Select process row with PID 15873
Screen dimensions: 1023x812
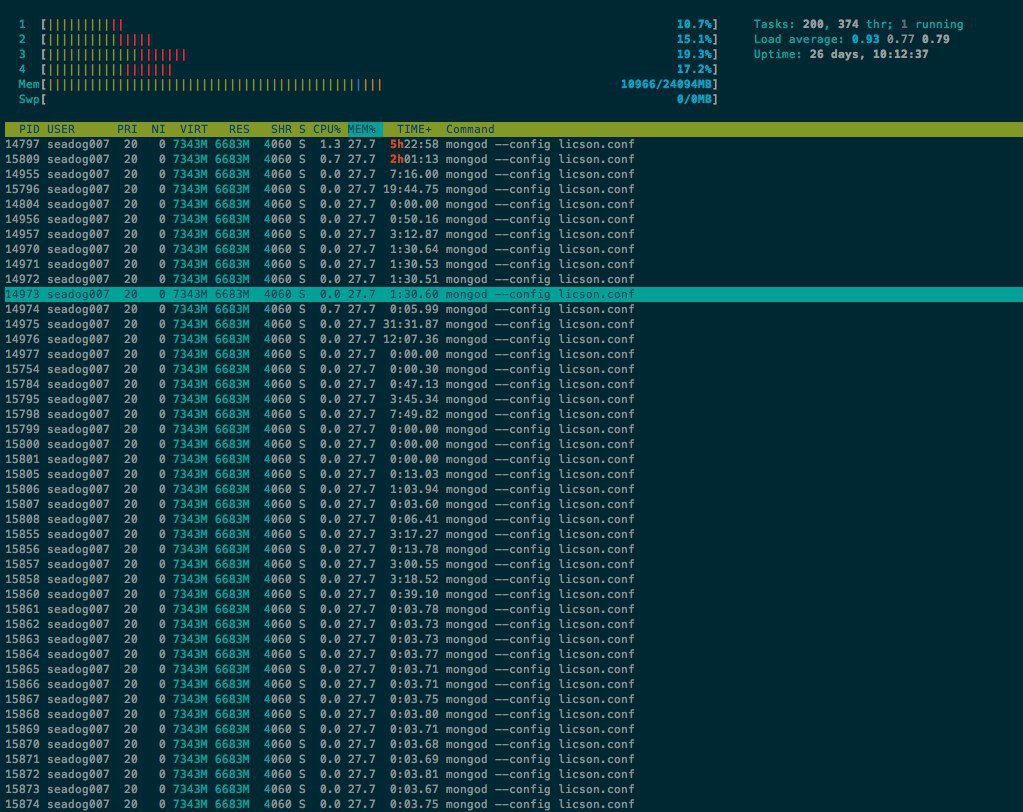pyautogui.click(x=512, y=789)
